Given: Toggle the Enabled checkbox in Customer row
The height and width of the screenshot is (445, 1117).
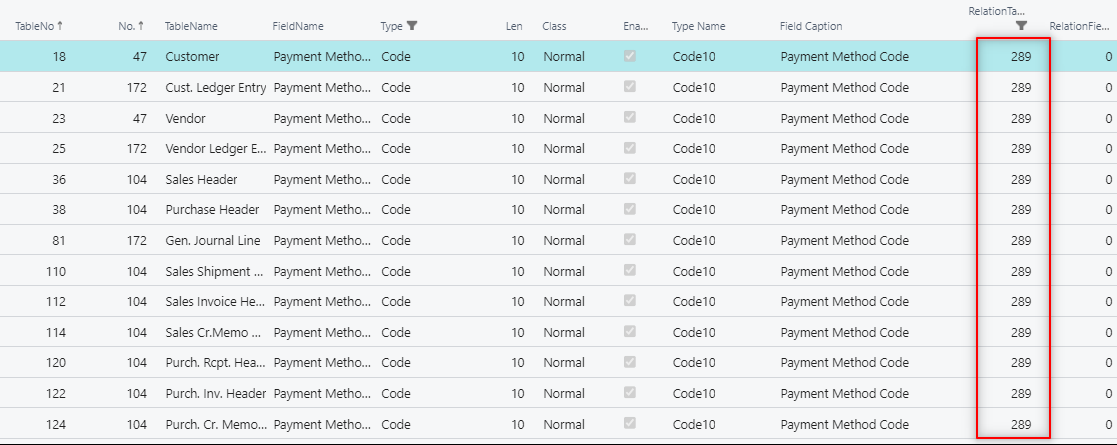Looking at the screenshot, I should pyautogui.click(x=629, y=57).
